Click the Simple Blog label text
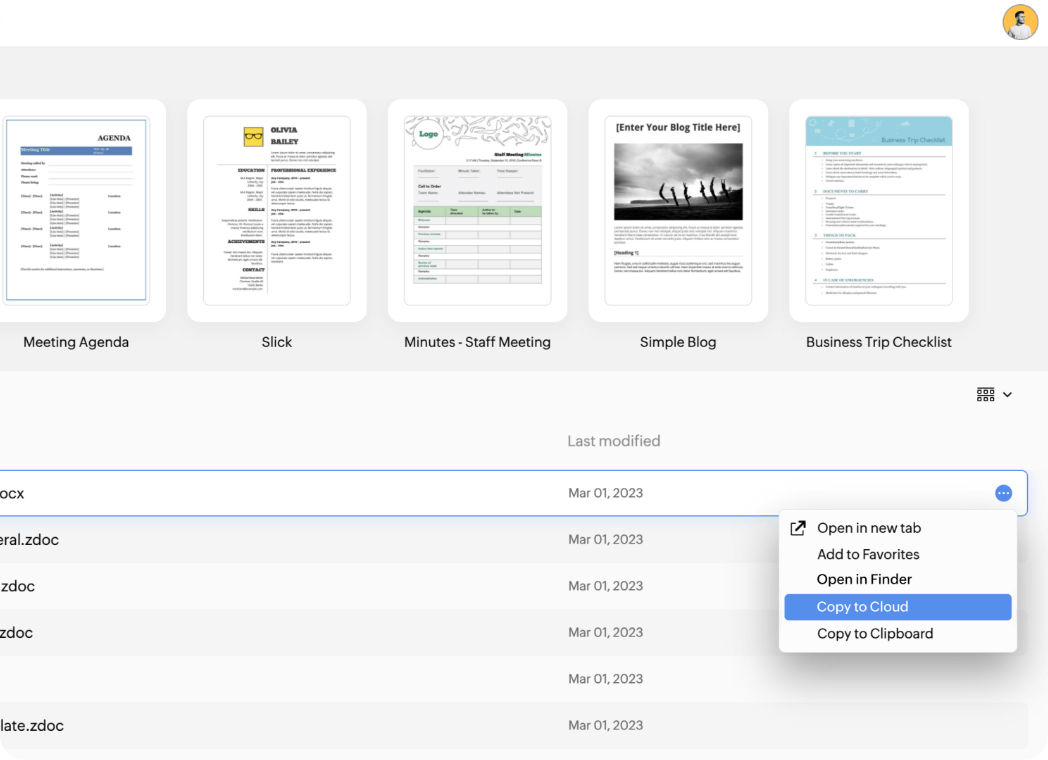 tap(678, 342)
